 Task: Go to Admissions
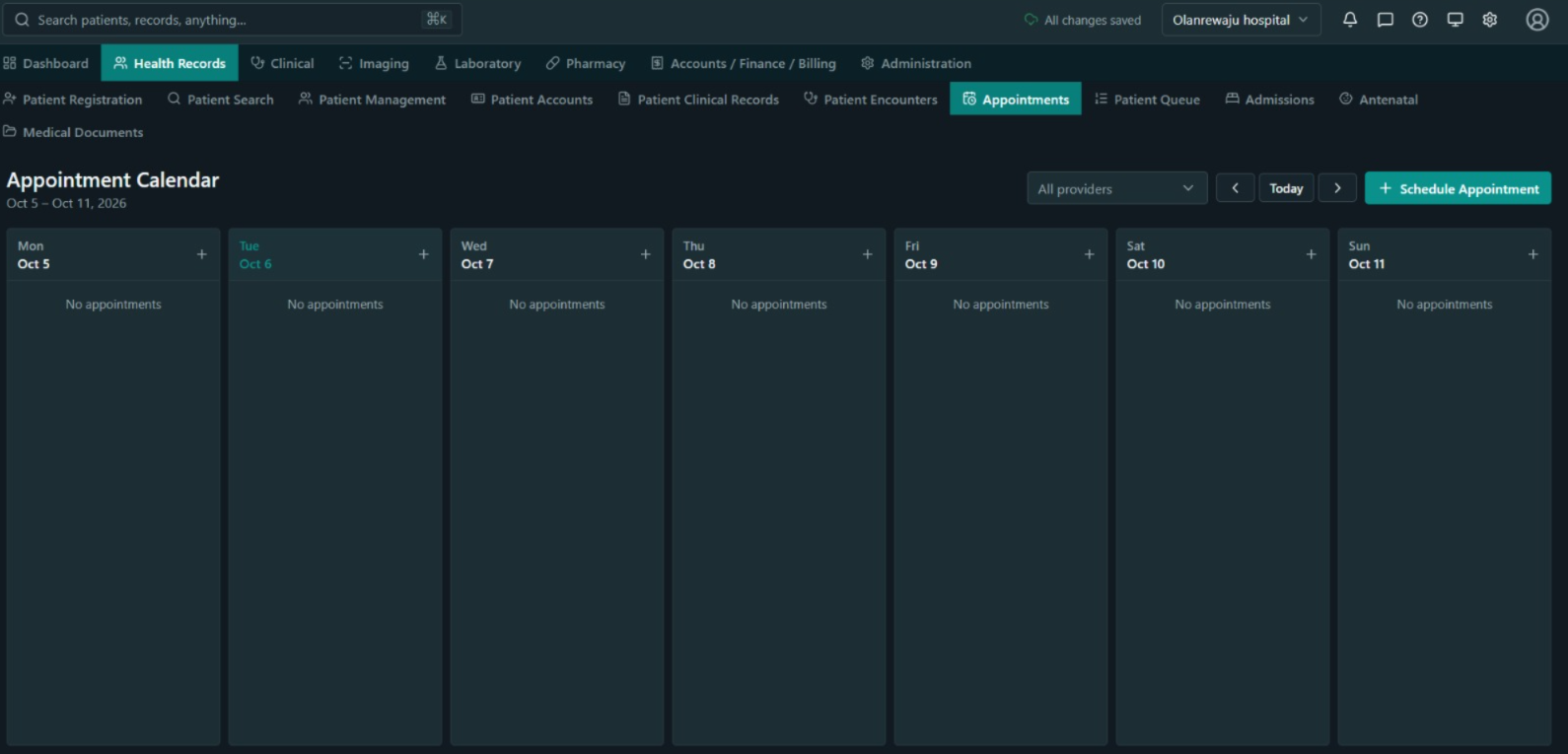click(x=1270, y=100)
